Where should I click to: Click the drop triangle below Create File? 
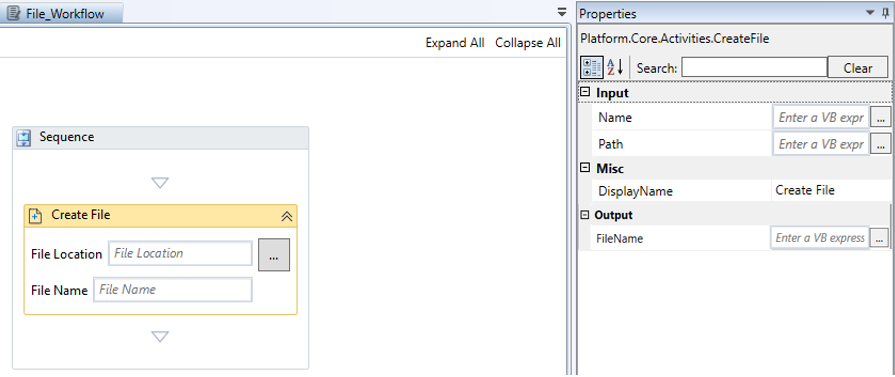[x=160, y=337]
